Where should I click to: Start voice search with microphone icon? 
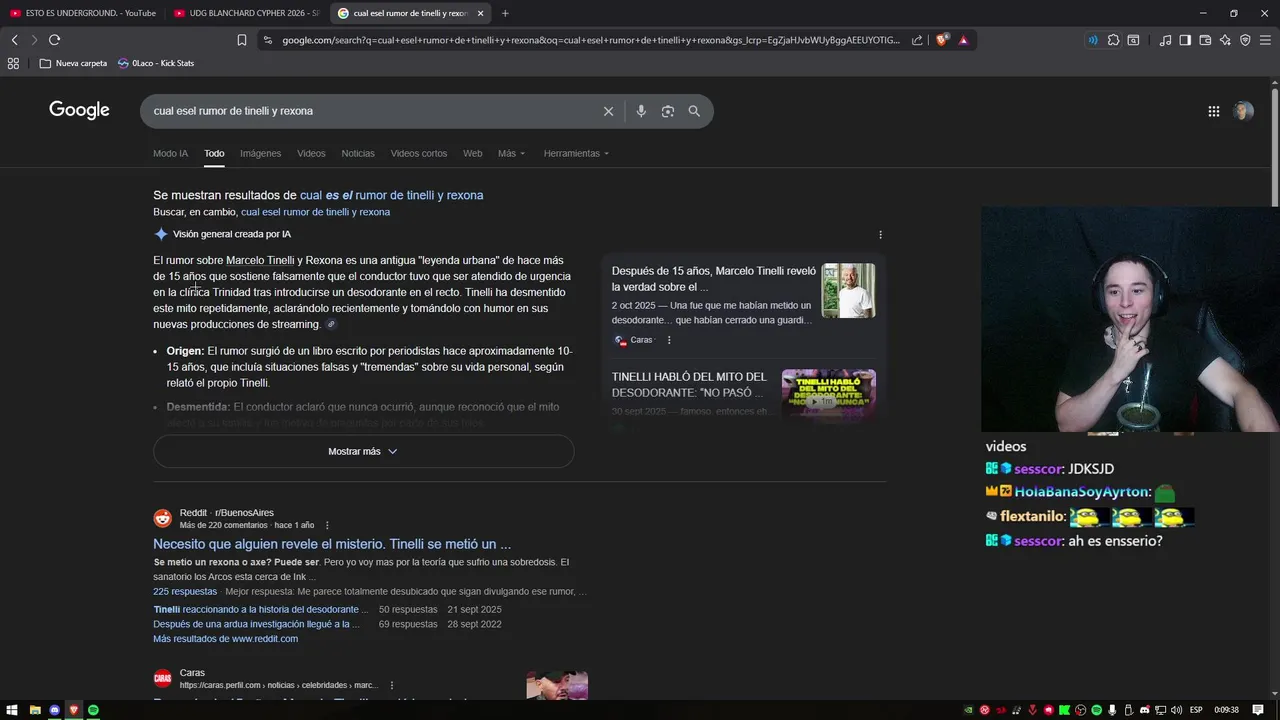[x=641, y=111]
